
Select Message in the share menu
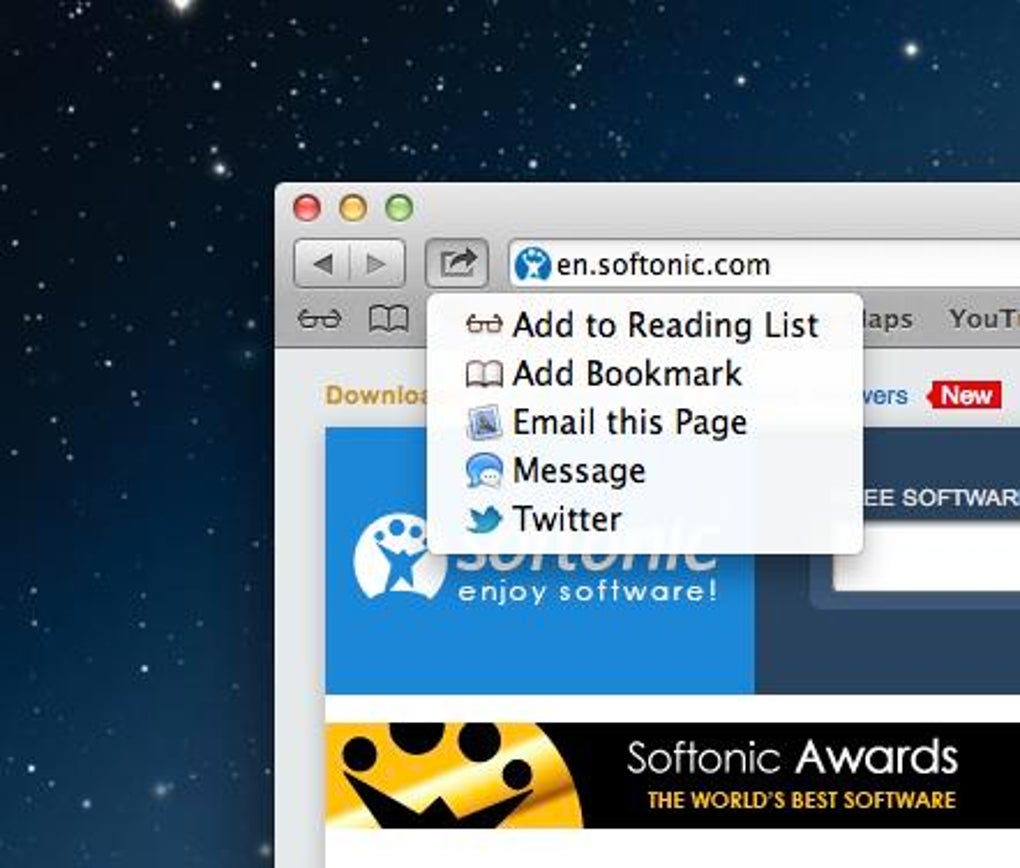pyautogui.click(x=645, y=470)
